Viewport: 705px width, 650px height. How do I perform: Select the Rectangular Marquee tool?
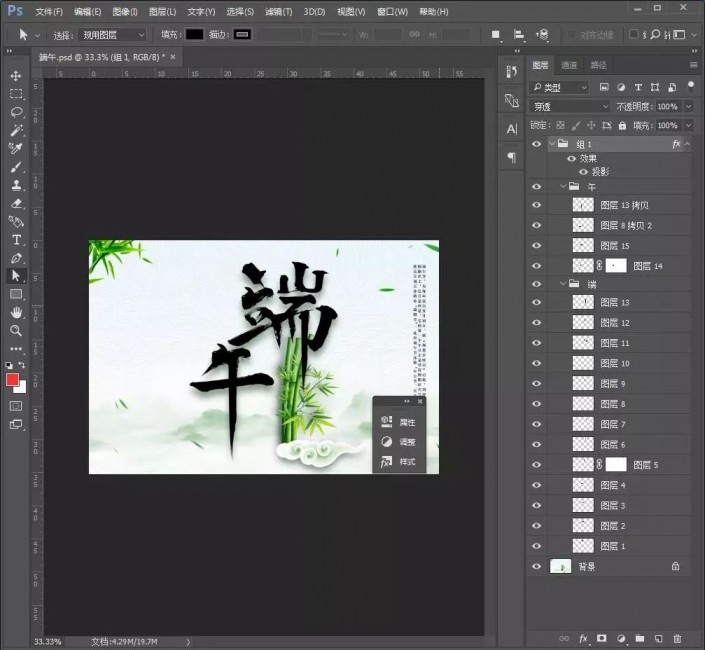coord(16,93)
